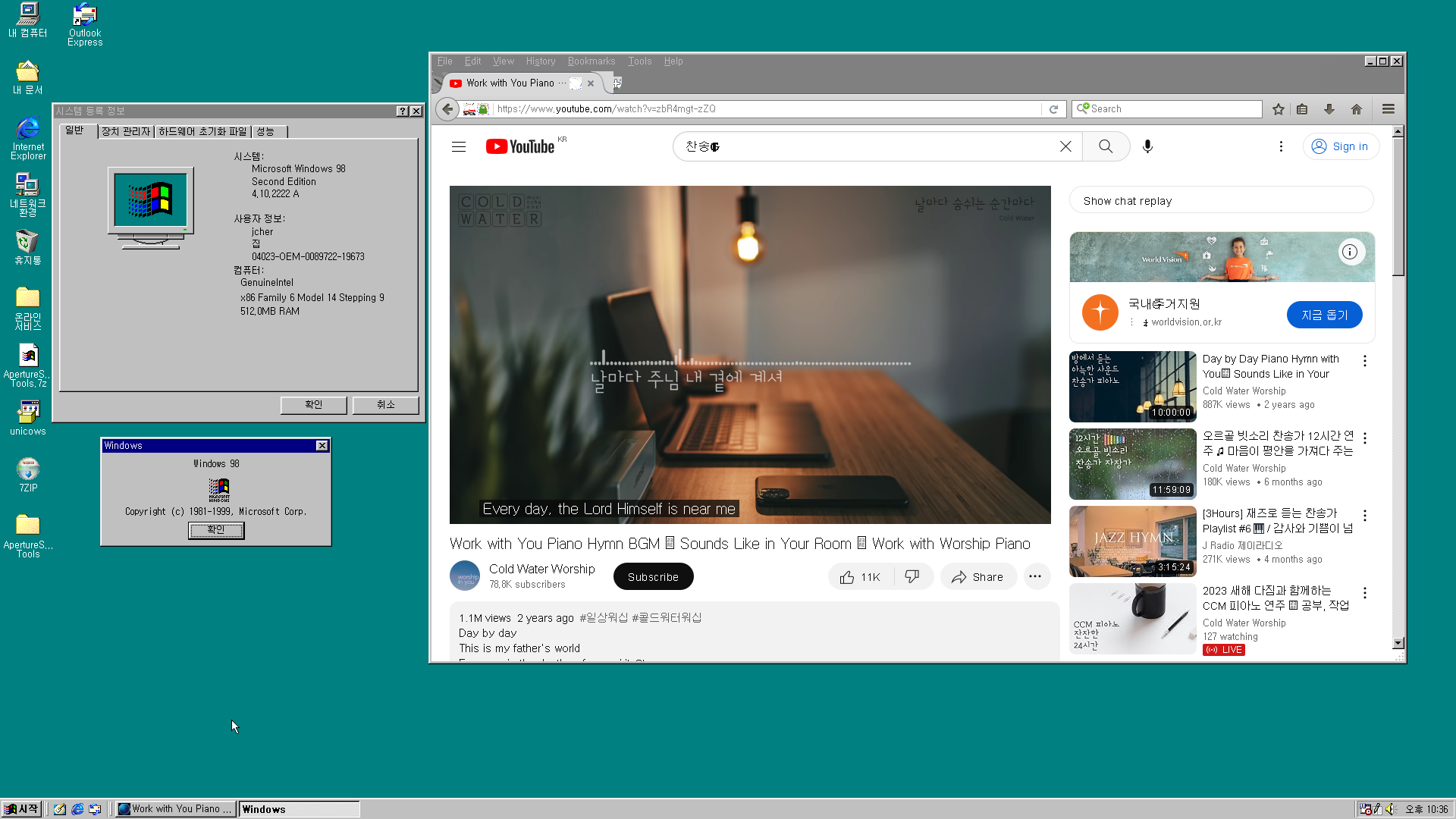Click 확인 in system properties dialog
Viewport: 1456px width, 819px height.
(313, 405)
